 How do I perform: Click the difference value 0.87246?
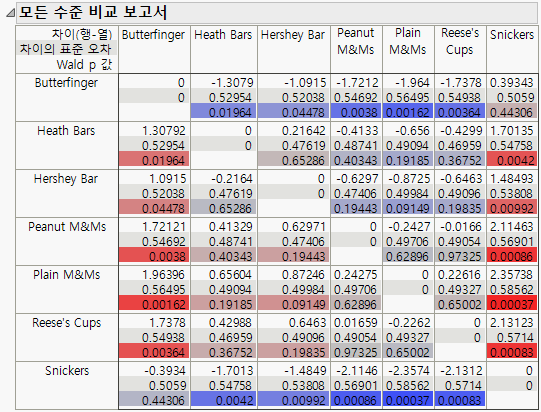[304, 275]
